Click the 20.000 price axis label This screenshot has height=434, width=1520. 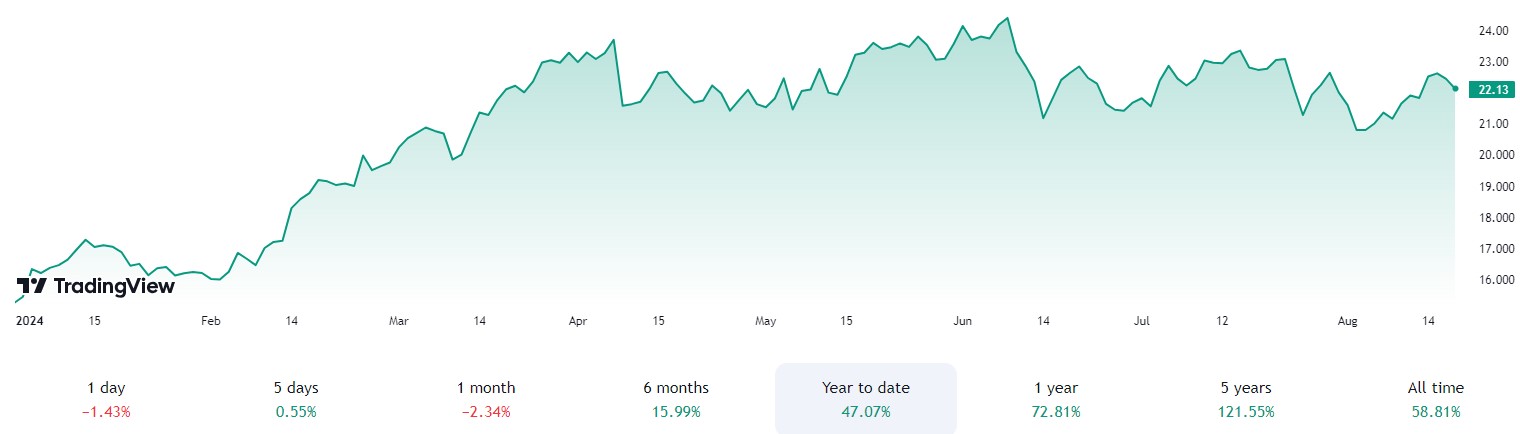click(1492, 155)
